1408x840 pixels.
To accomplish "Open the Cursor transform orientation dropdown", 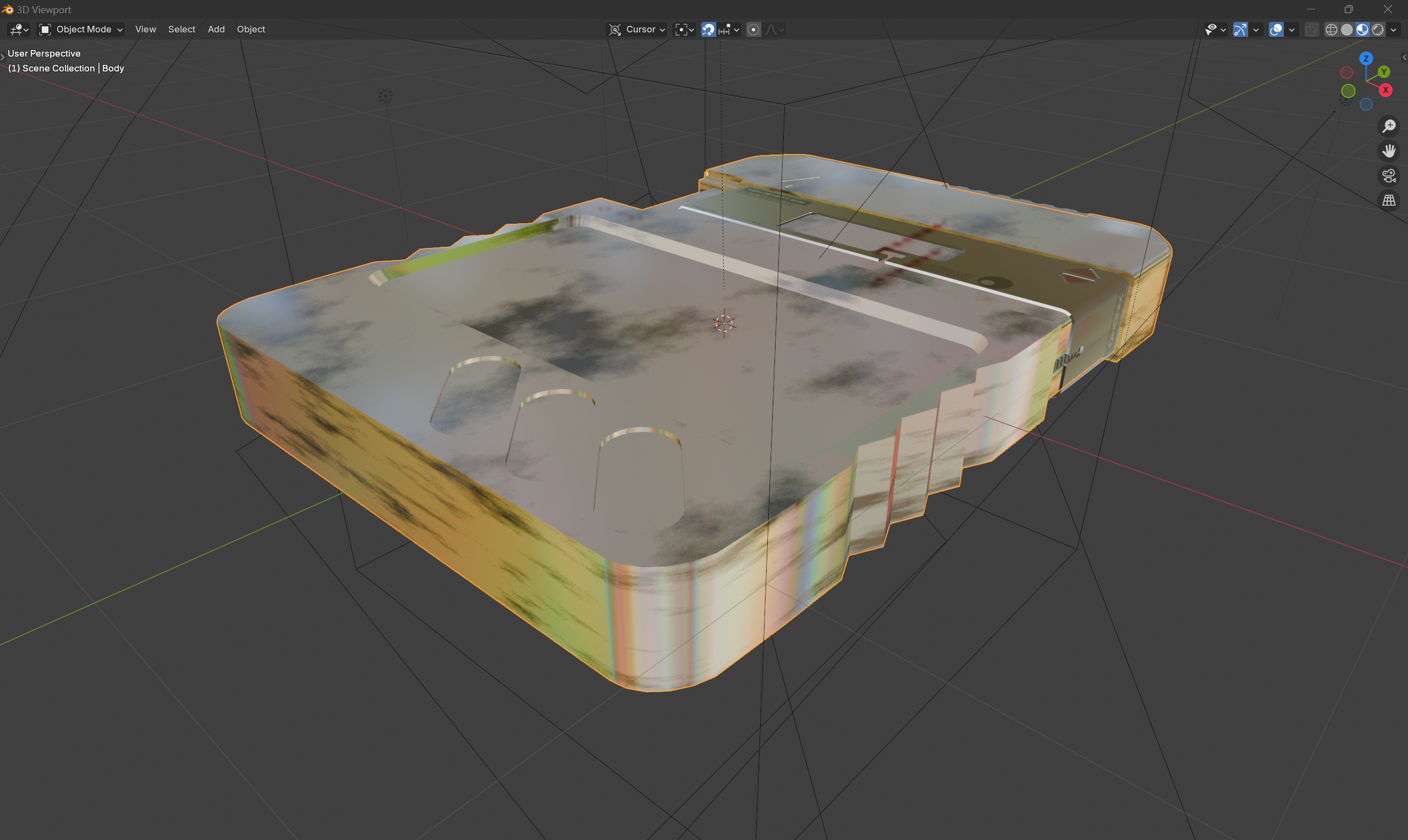I will click(636, 30).
